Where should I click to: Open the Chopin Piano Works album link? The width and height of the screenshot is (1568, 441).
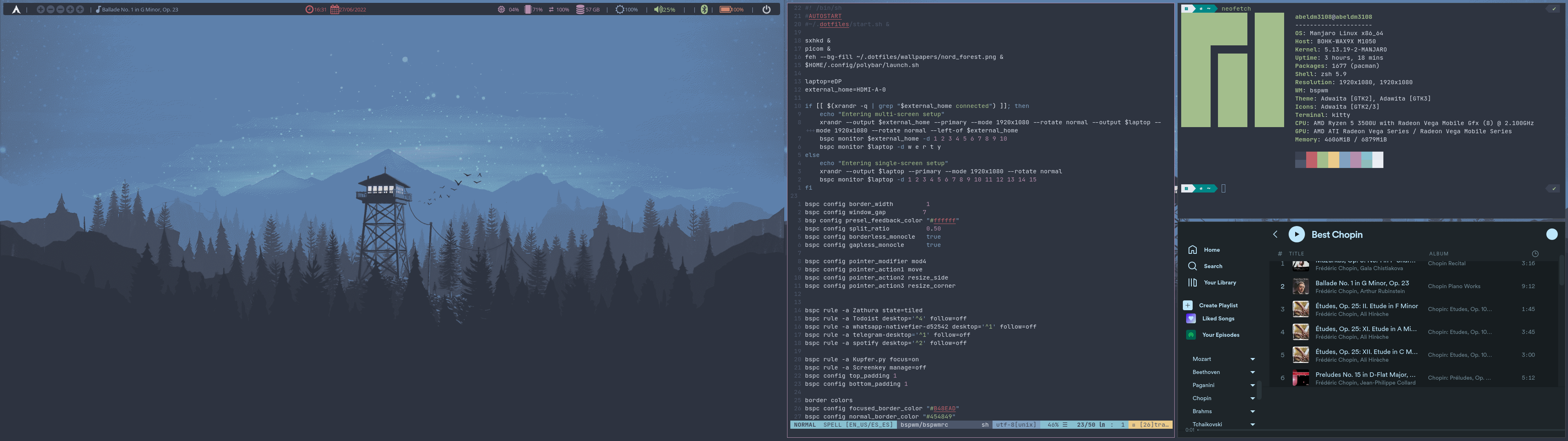tap(1454, 286)
